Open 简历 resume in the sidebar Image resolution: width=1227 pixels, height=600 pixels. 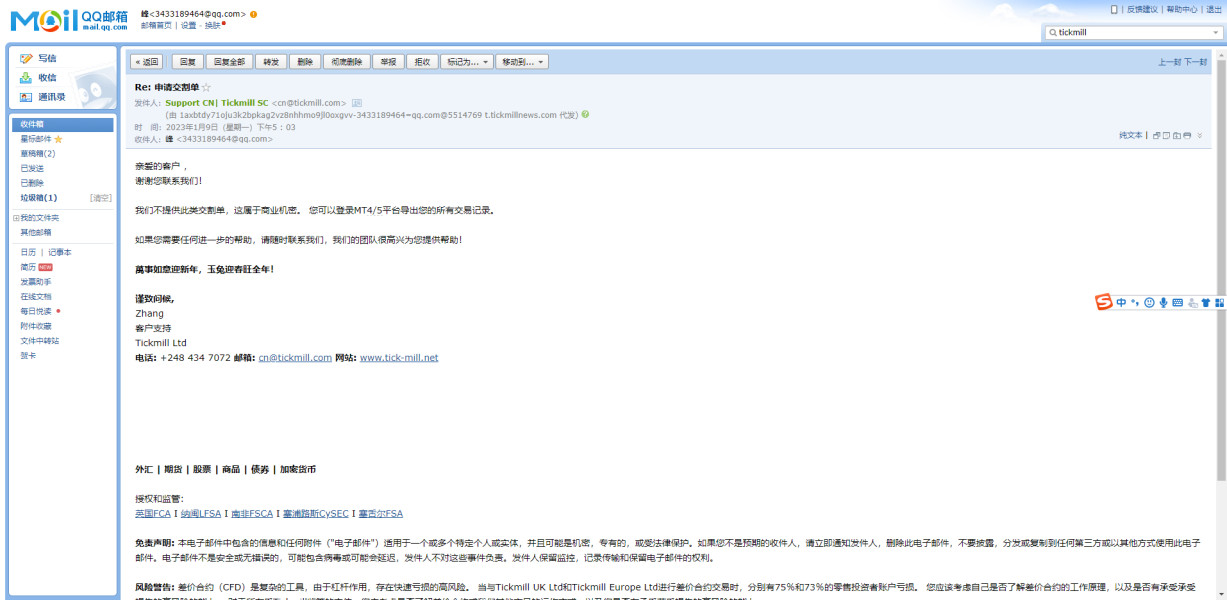(28, 267)
